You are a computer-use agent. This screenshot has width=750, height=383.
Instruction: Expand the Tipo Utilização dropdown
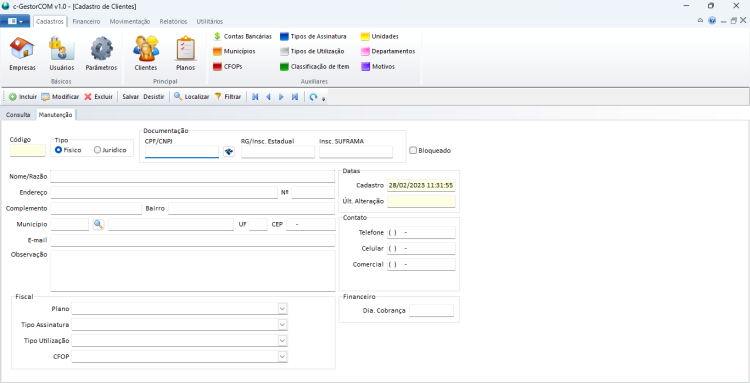click(x=282, y=340)
